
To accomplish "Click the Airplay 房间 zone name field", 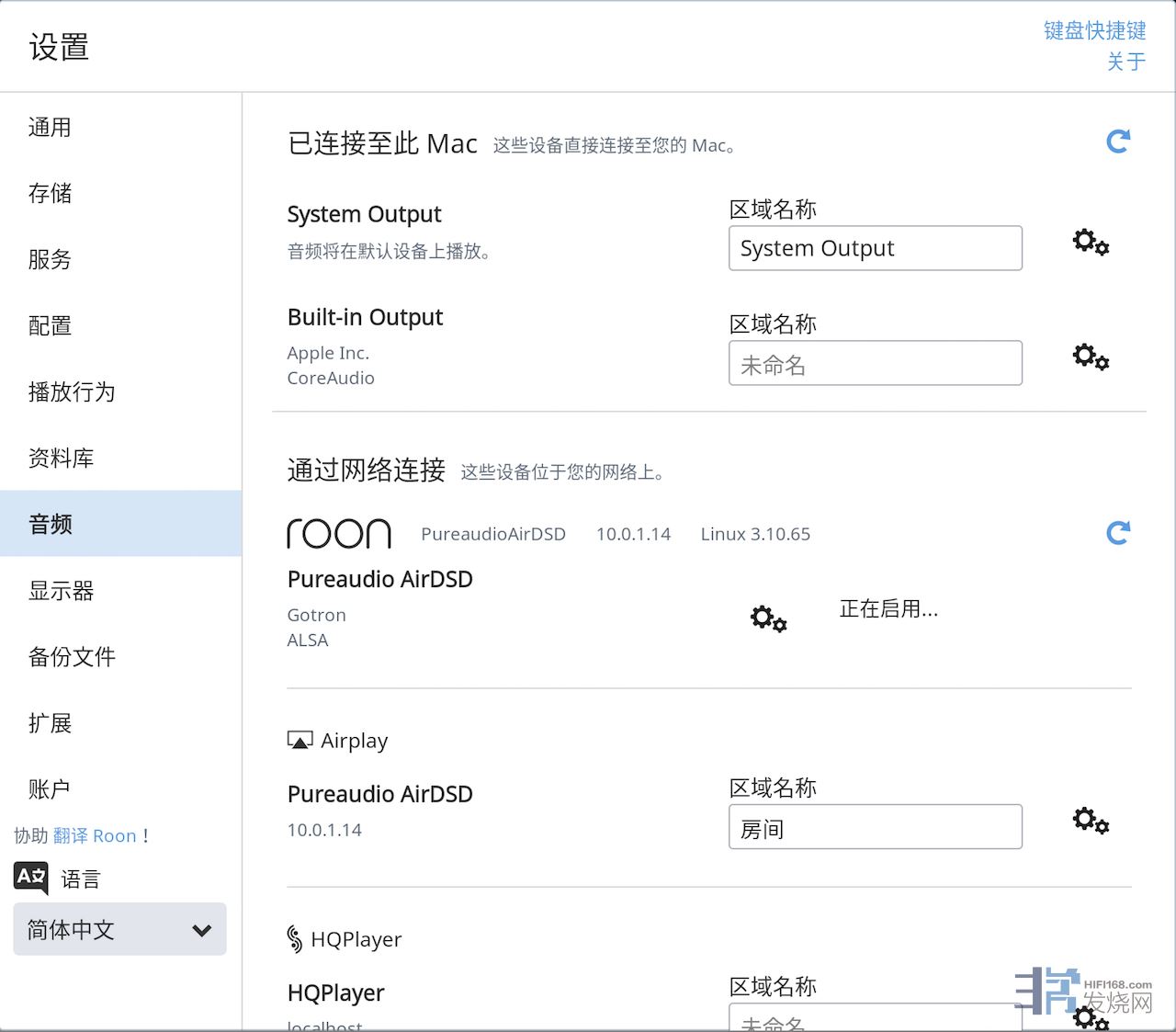I will pos(875,827).
